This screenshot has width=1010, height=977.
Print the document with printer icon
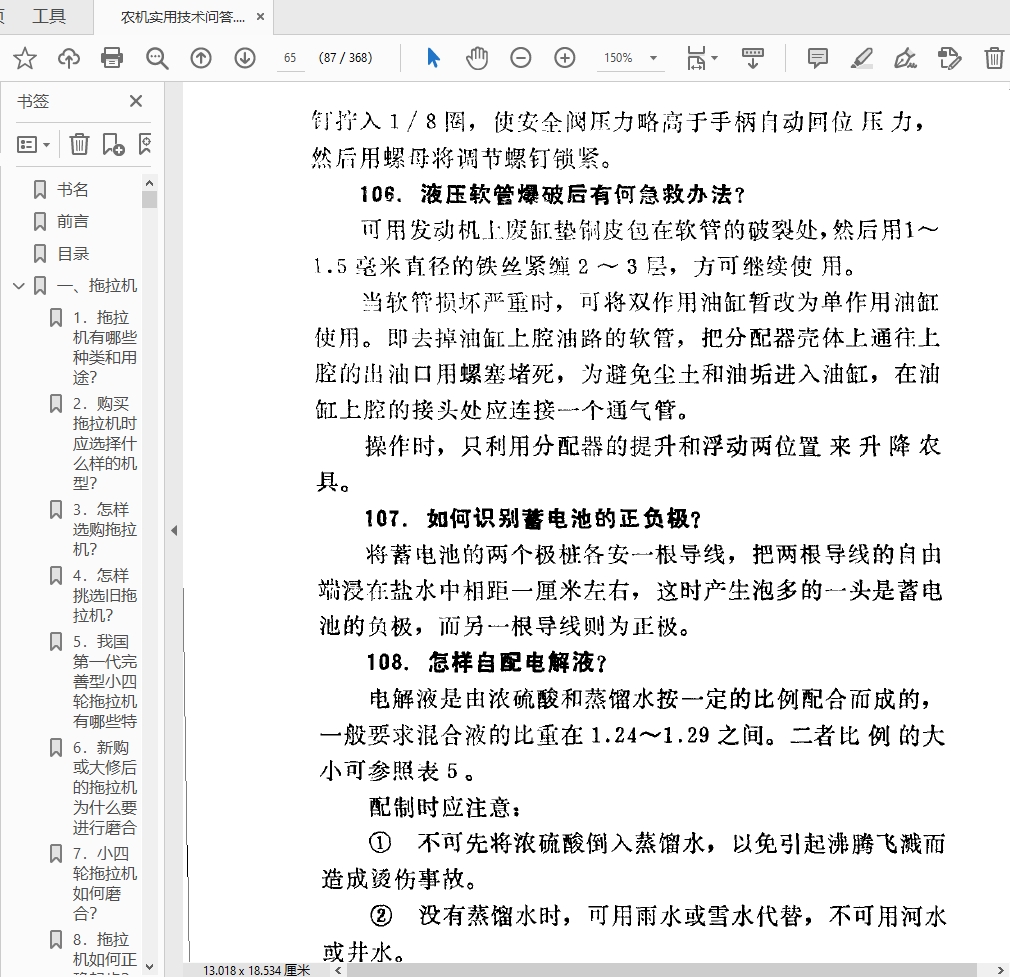click(113, 58)
